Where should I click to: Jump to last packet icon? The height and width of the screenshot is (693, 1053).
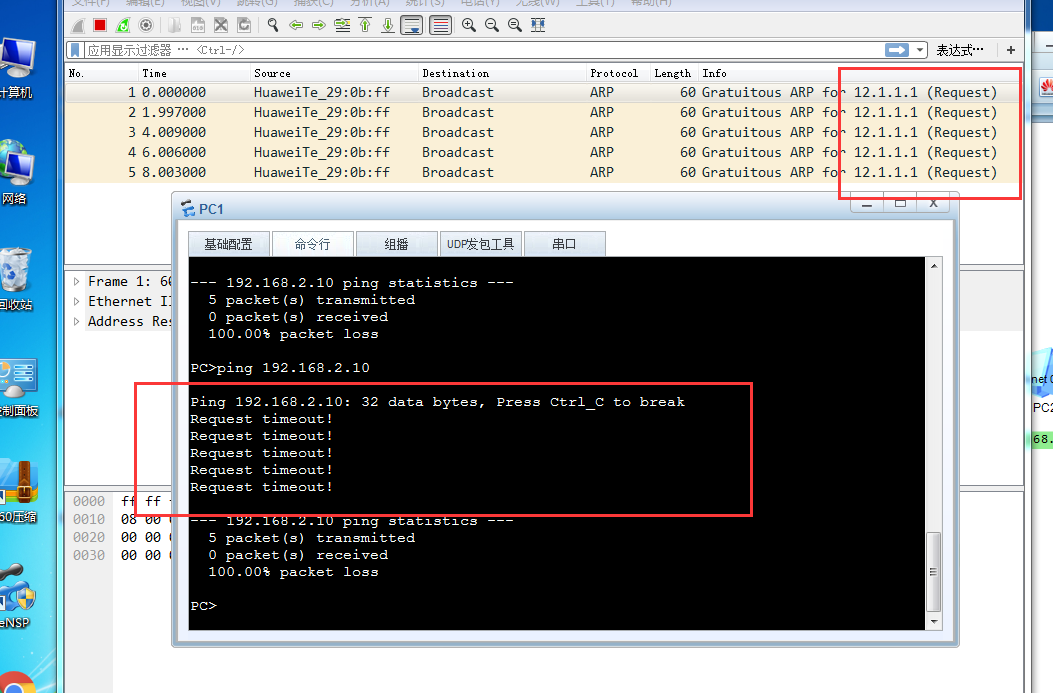388,26
